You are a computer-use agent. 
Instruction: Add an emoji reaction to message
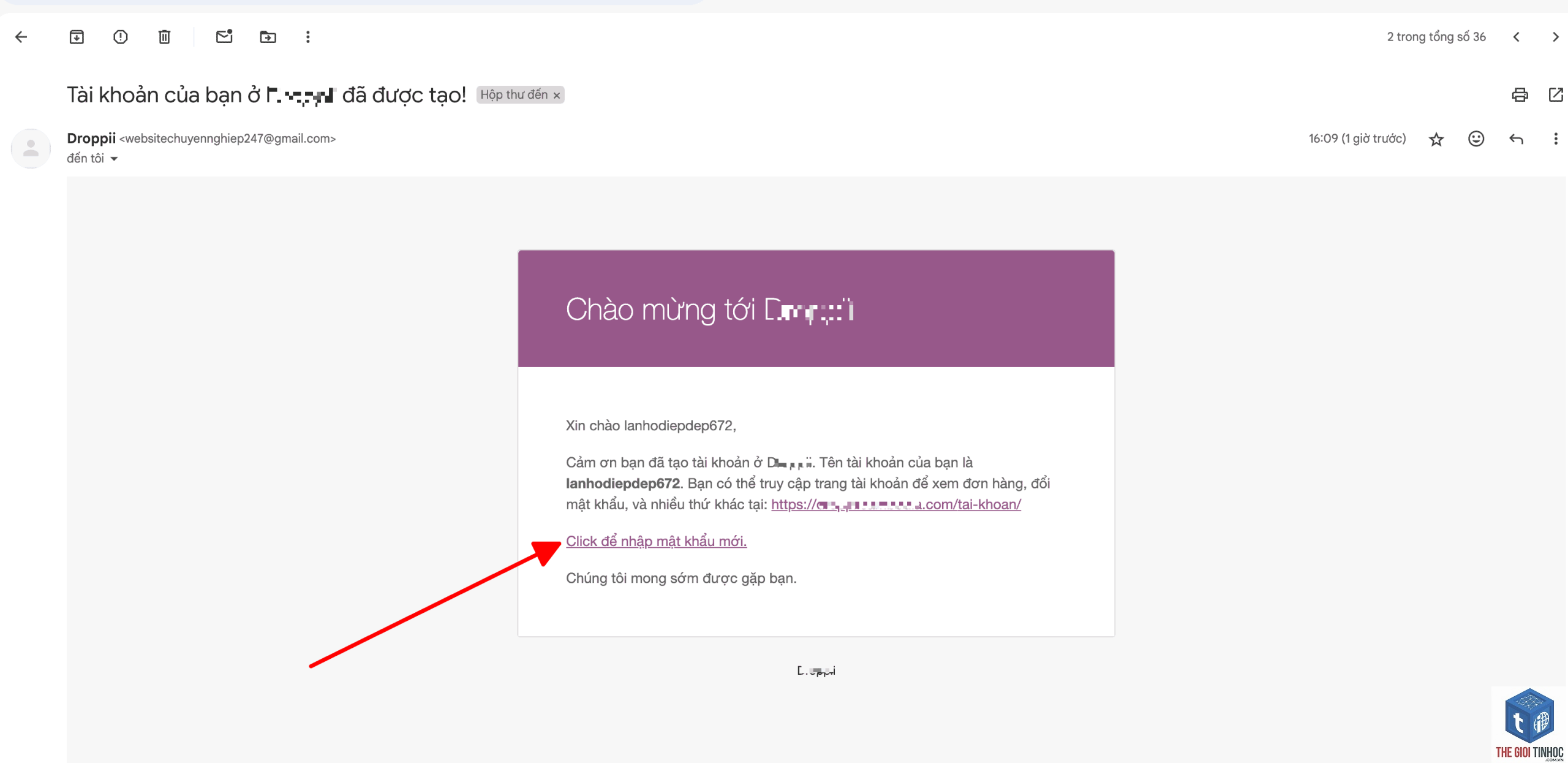point(1476,139)
